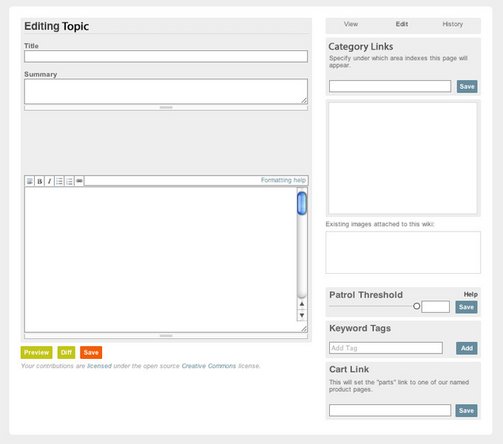Click the first icon in editor toolbar
The width and height of the screenshot is (503, 444).
tap(30, 181)
